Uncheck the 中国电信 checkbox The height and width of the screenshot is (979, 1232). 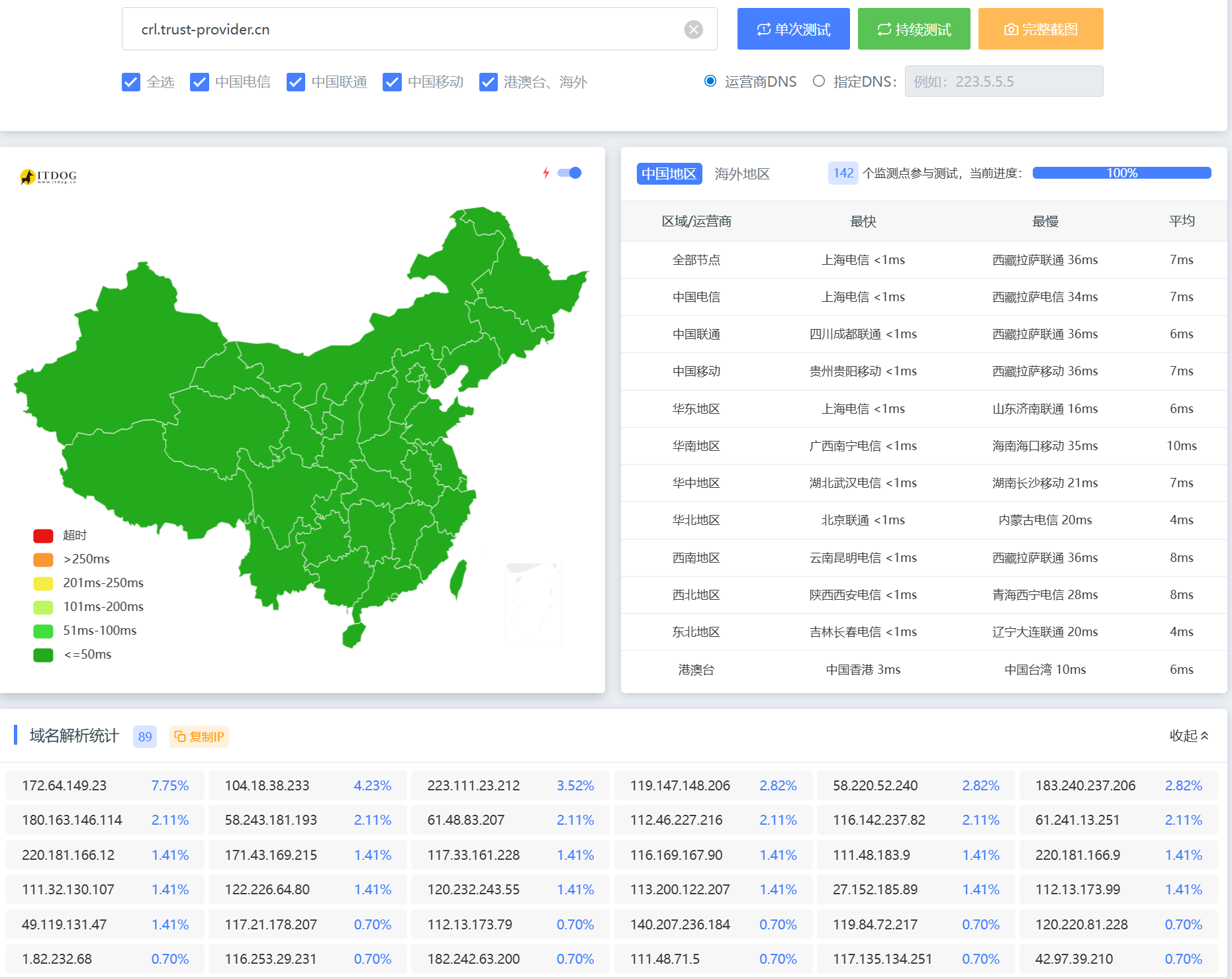pos(199,82)
